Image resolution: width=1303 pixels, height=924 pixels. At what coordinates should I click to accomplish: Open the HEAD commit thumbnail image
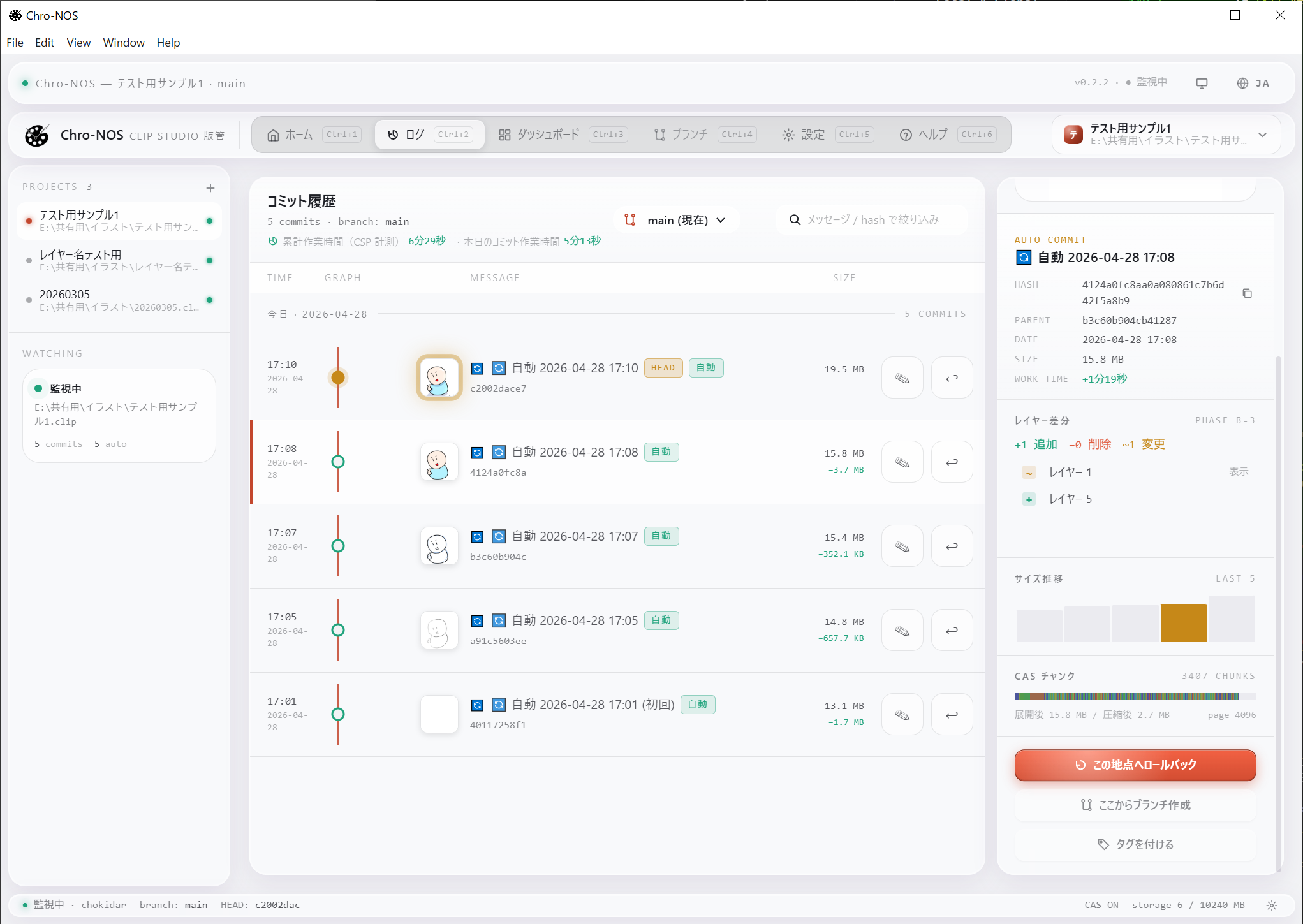click(x=439, y=378)
